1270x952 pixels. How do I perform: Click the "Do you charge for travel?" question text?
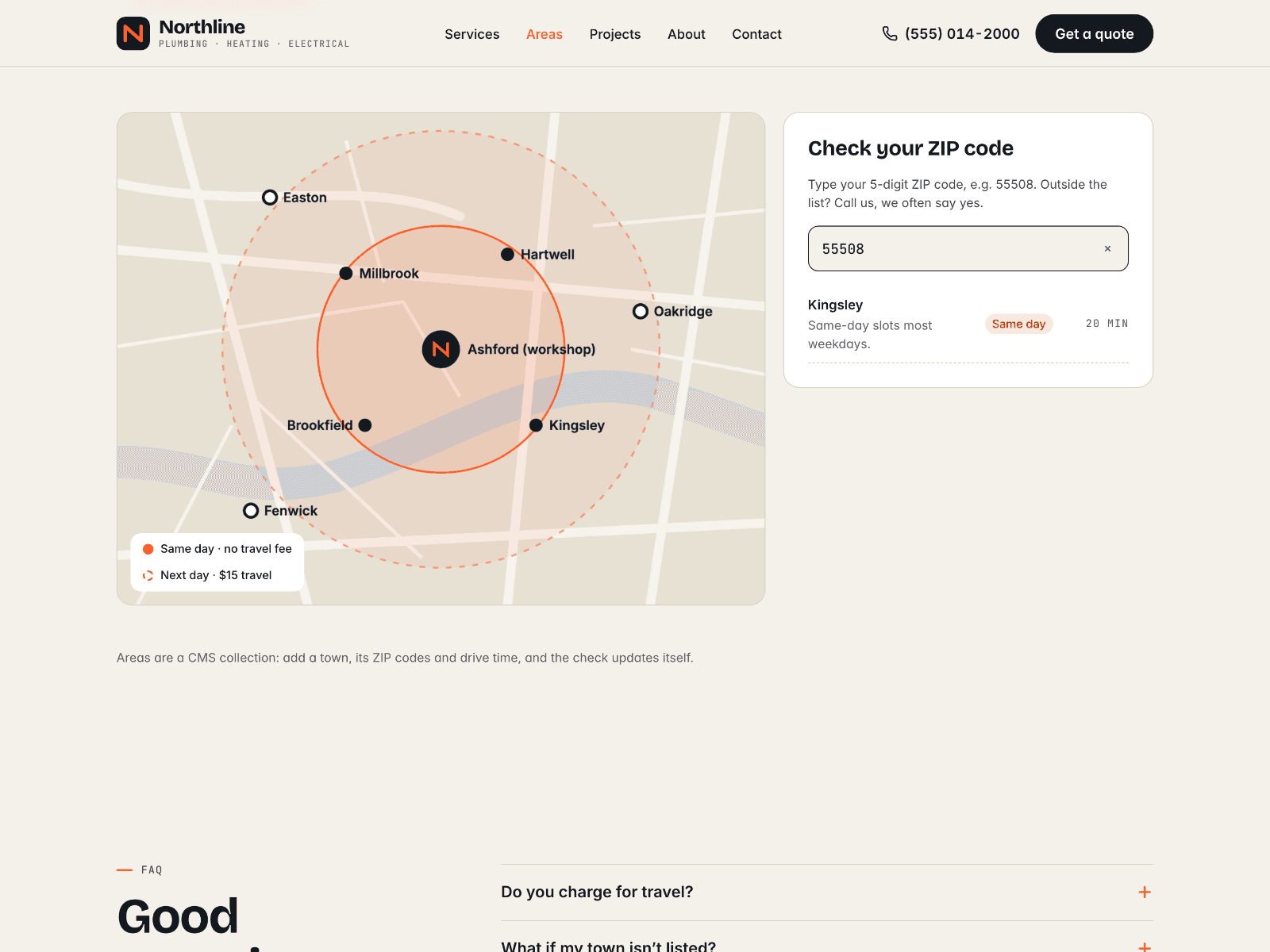[x=597, y=892]
